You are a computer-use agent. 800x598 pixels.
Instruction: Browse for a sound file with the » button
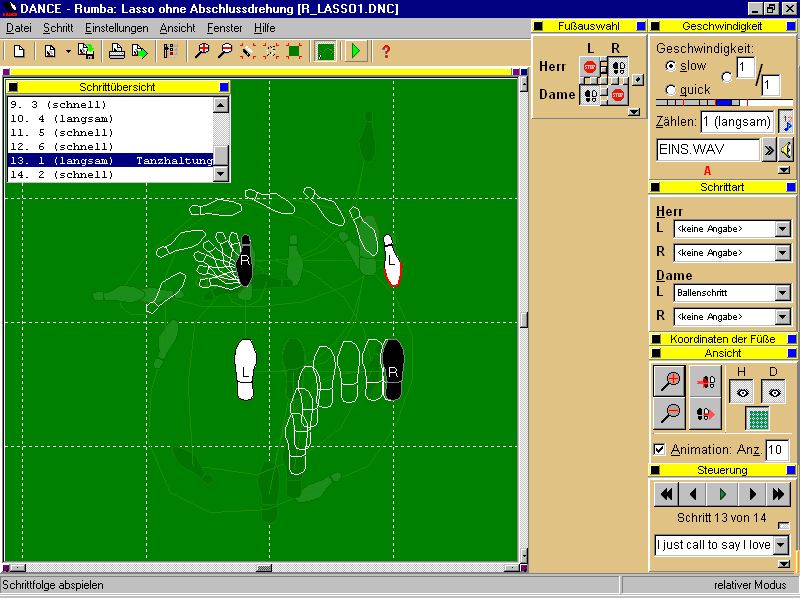768,150
